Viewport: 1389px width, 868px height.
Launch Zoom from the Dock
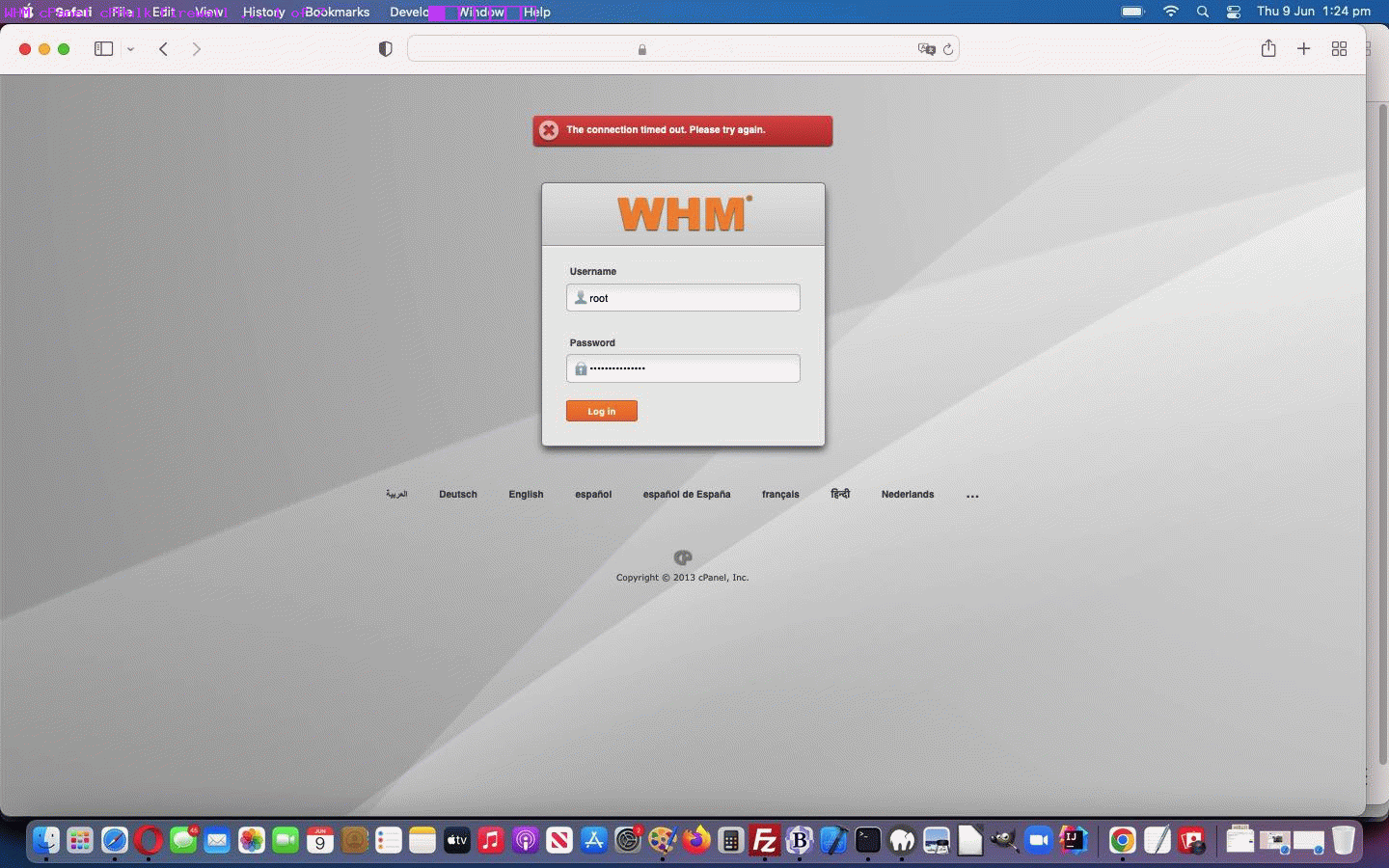(1039, 840)
